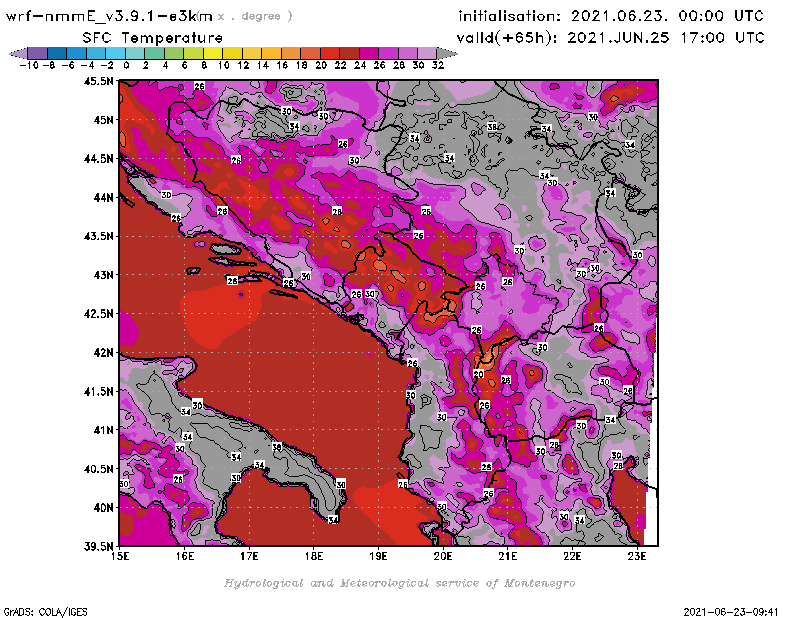Click the 16E longitude axis label
This screenshot has height=618, width=800.
click(185, 556)
